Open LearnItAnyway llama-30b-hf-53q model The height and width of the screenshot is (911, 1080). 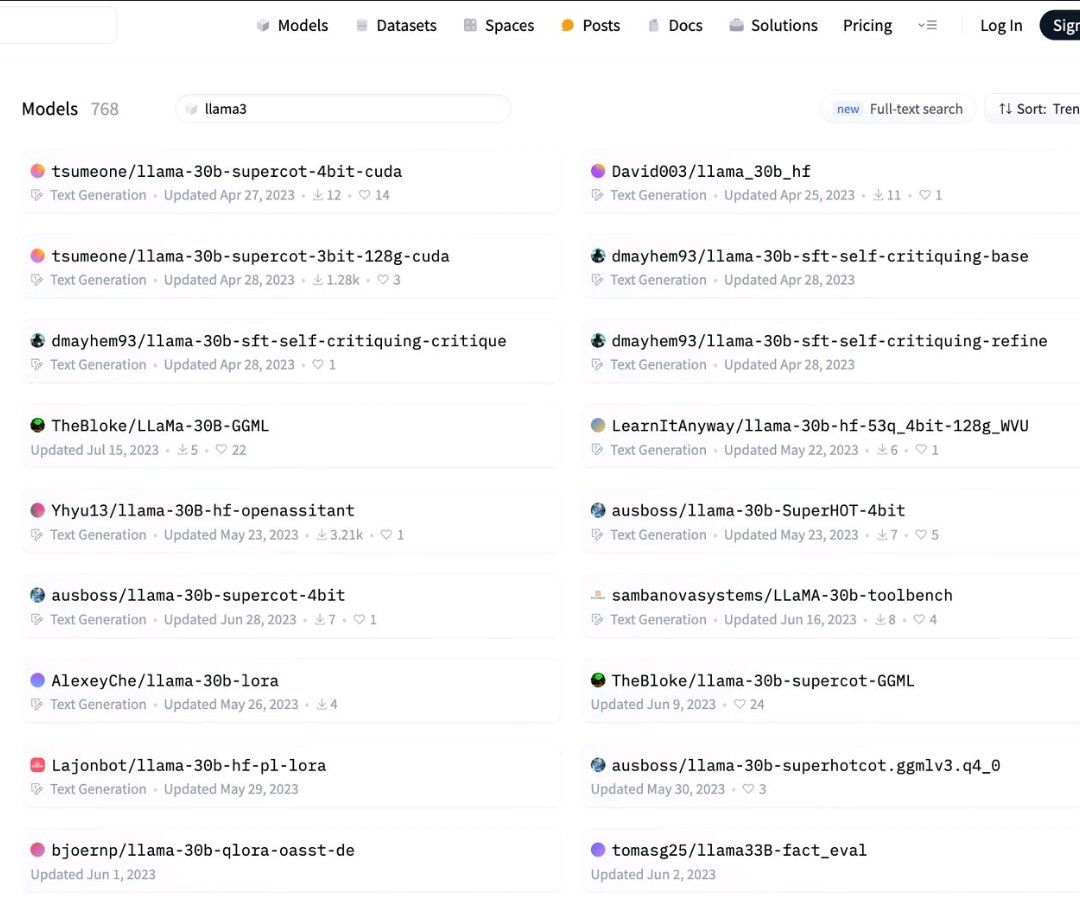click(x=831, y=437)
